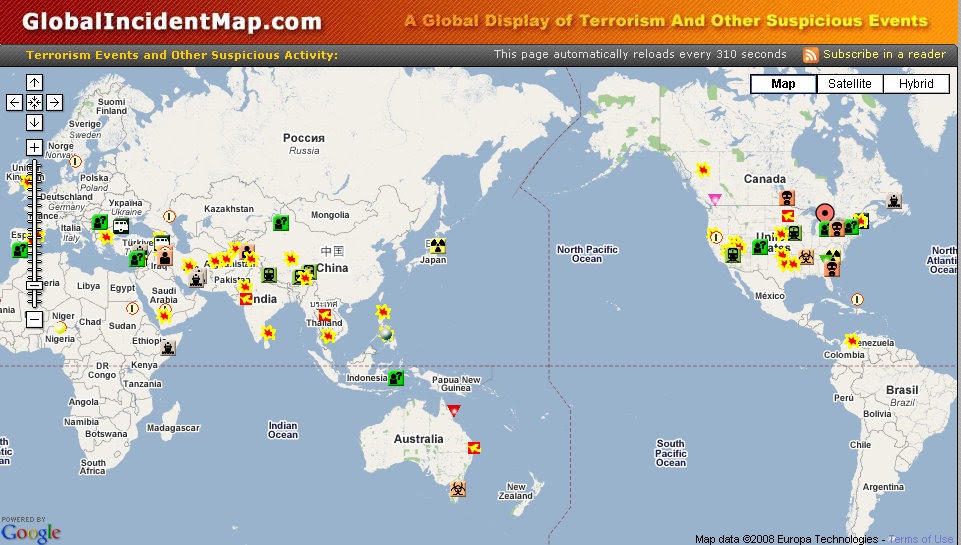Open the train marker in northern India

[269, 275]
